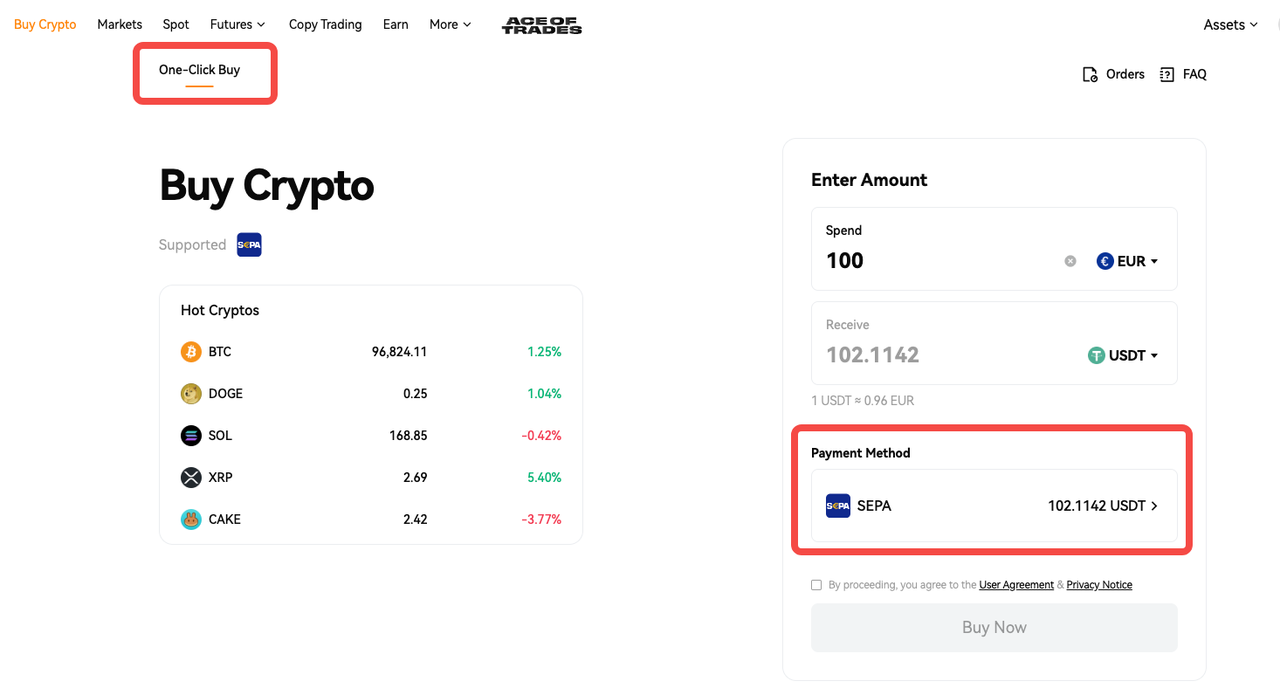
Task: Open the Markets page
Action: click(120, 24)
